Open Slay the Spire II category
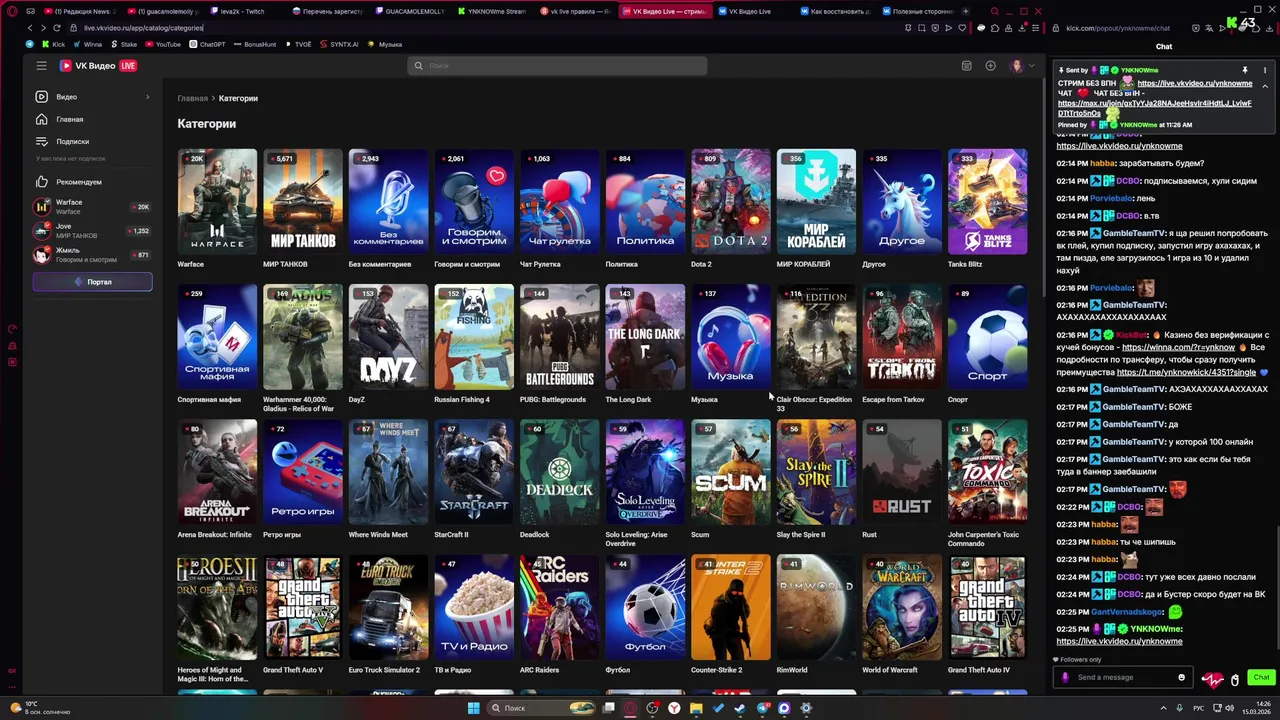 pos(816,472)
